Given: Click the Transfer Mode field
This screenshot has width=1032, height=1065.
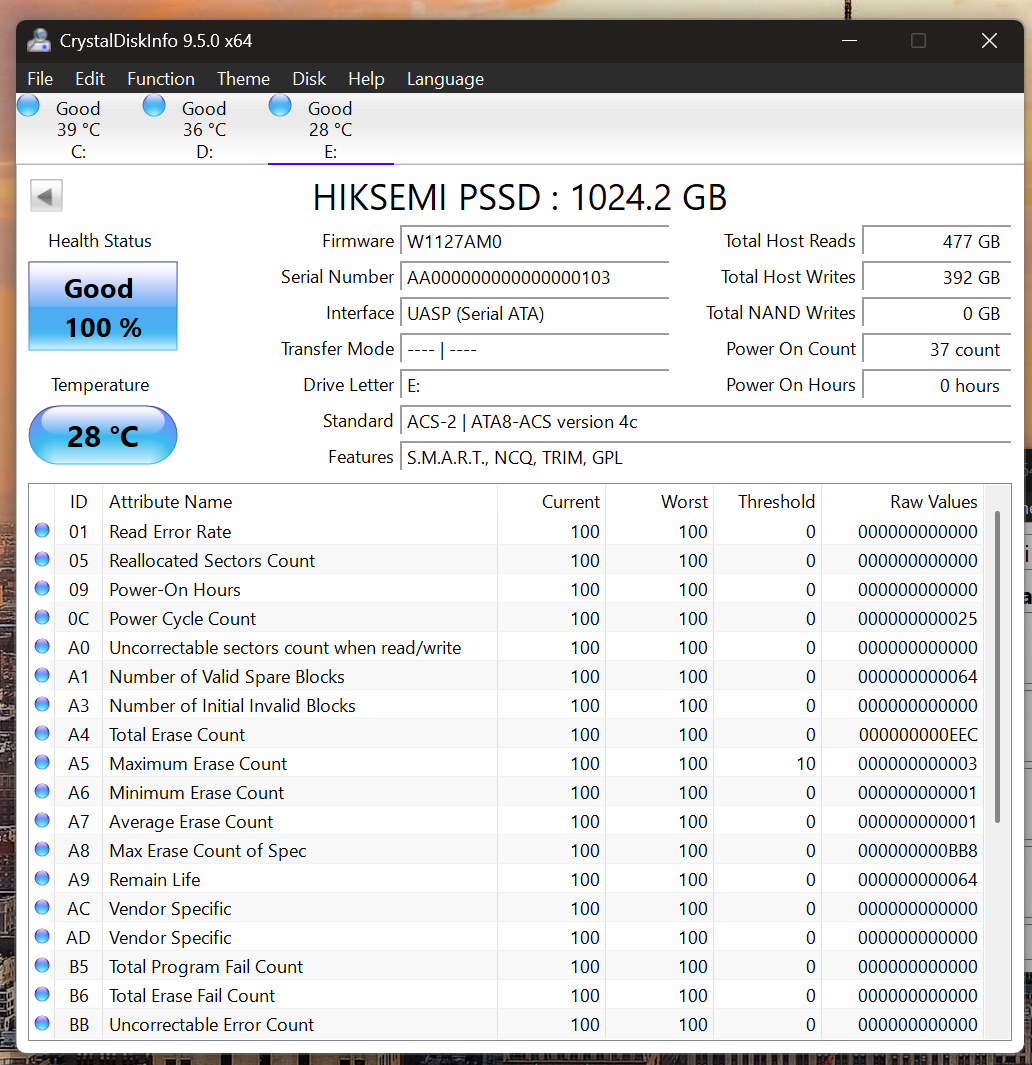Looking at the screenshot, I should click(534, 350).
